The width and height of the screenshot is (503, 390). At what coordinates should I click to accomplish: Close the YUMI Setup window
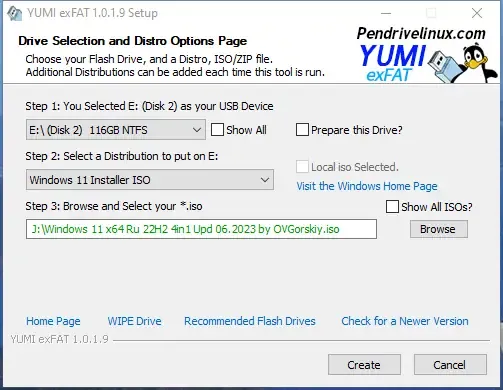[477, 13]
